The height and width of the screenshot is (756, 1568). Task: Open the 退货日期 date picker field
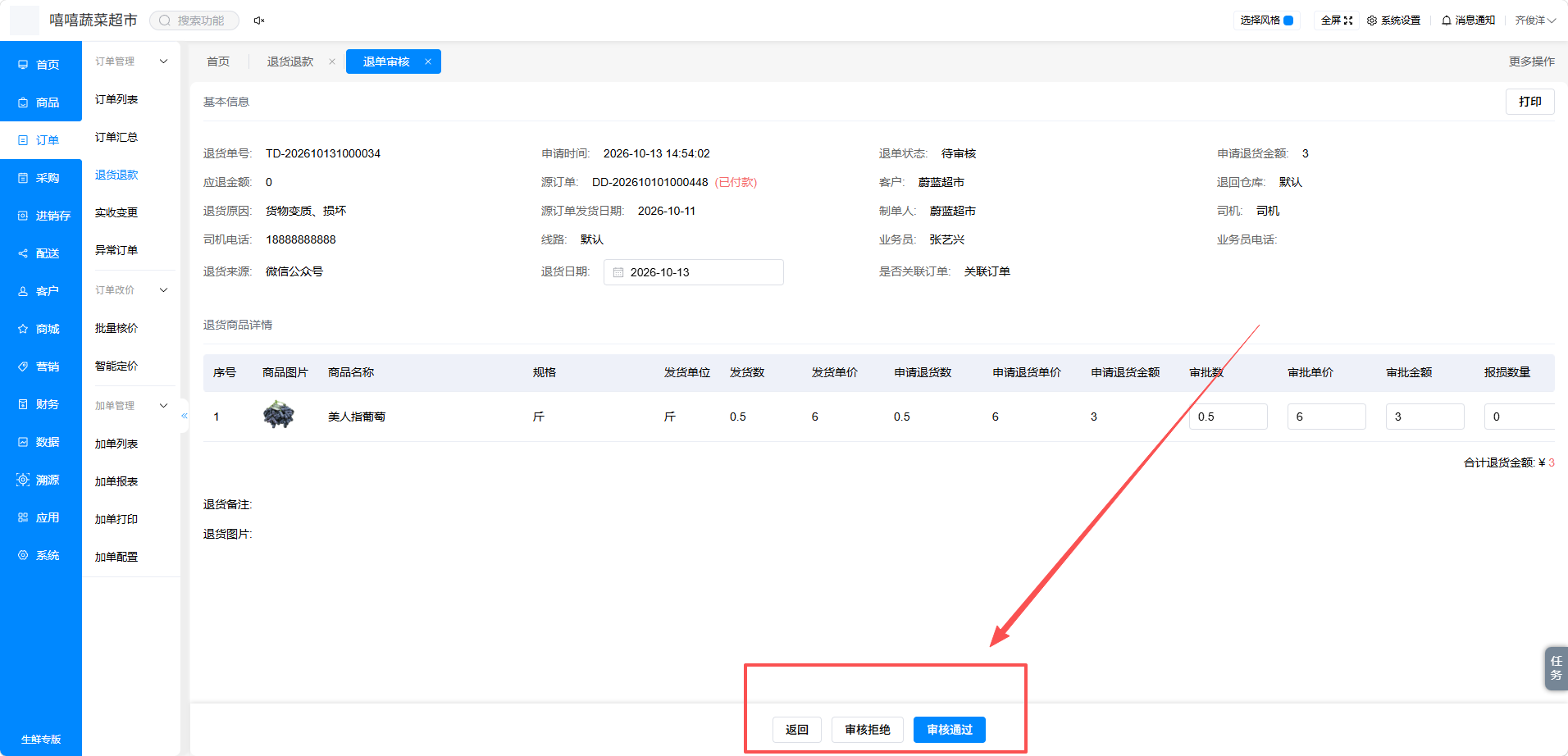[694, 272]
